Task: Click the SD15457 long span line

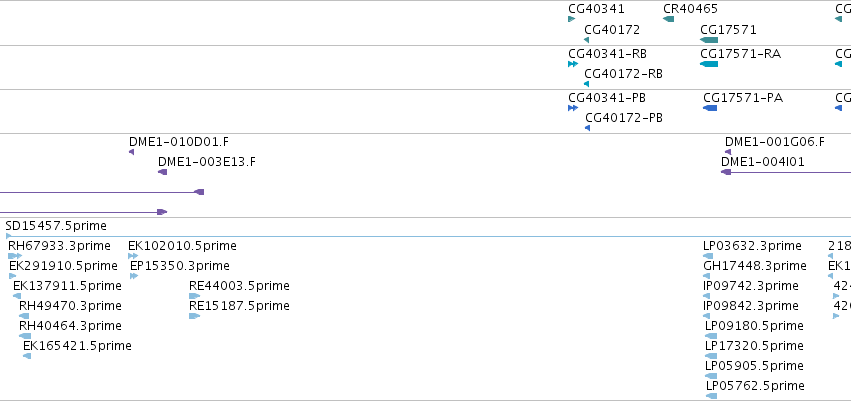Action: [428, 237]
